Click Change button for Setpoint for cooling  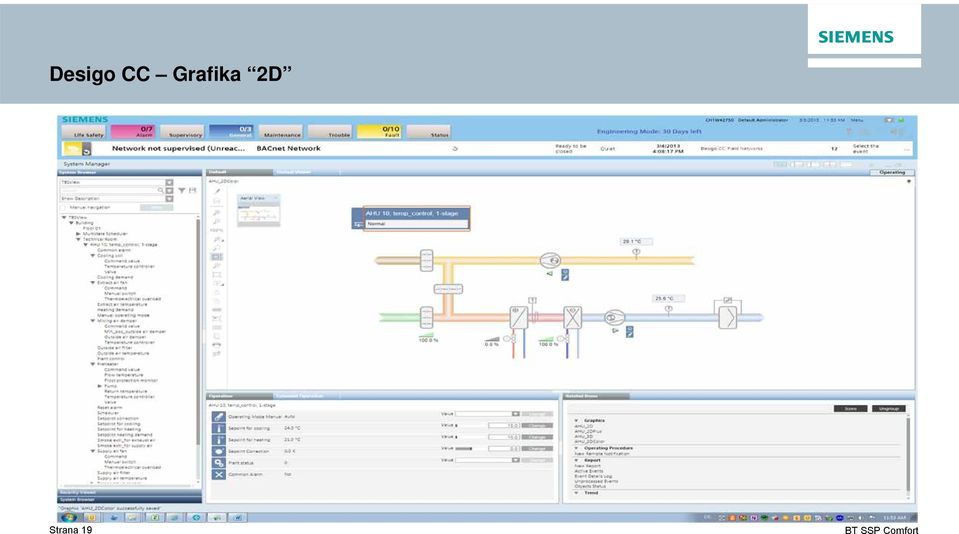point(537,426)
